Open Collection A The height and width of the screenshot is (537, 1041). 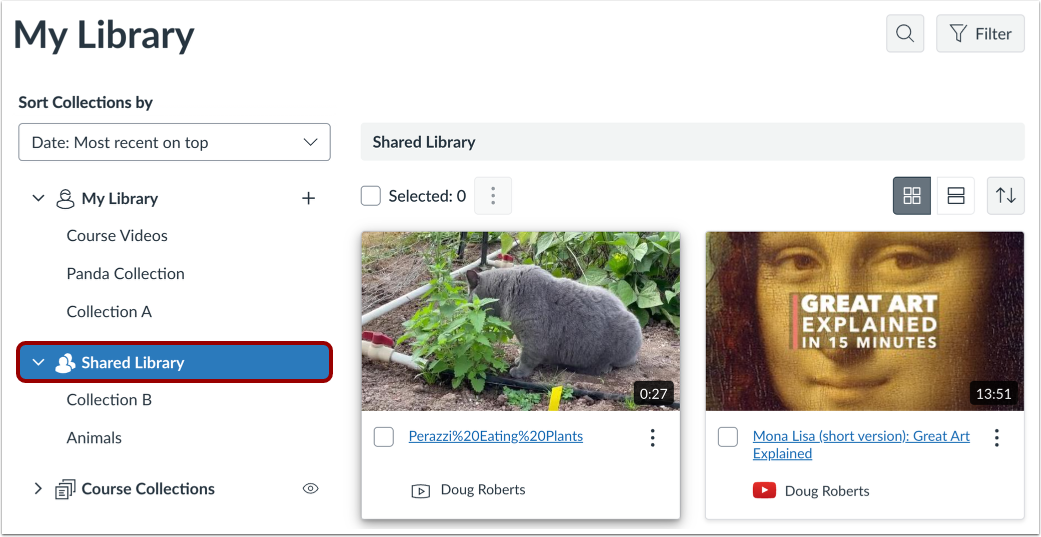tap(109, 311)
